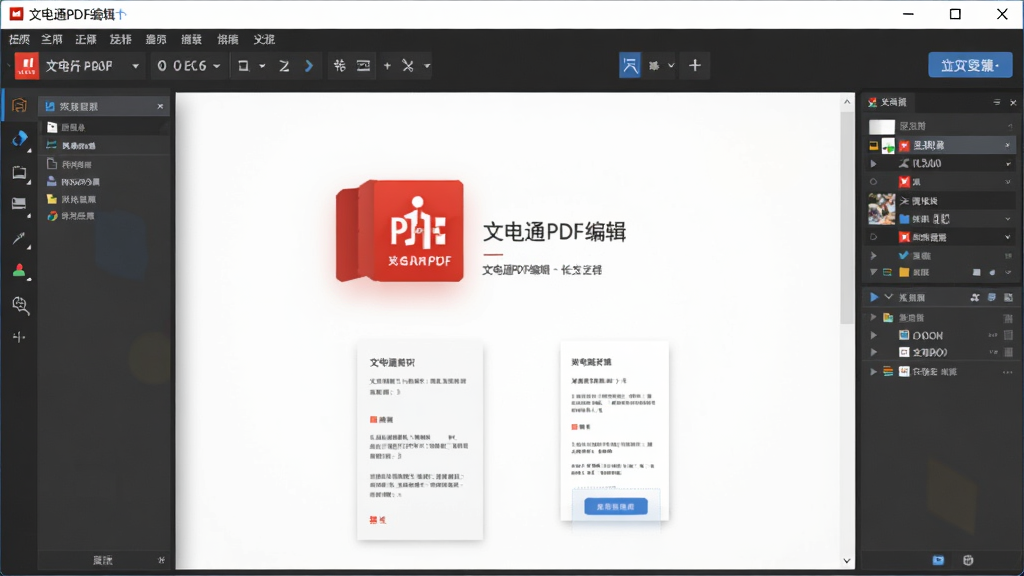Open the last menu in the menu bar
Viewport: 1024px width, 576px height.
[x=264, y=39]
